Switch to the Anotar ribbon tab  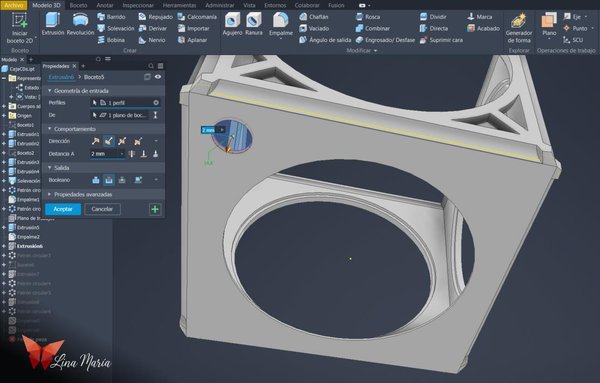[104, 5]
